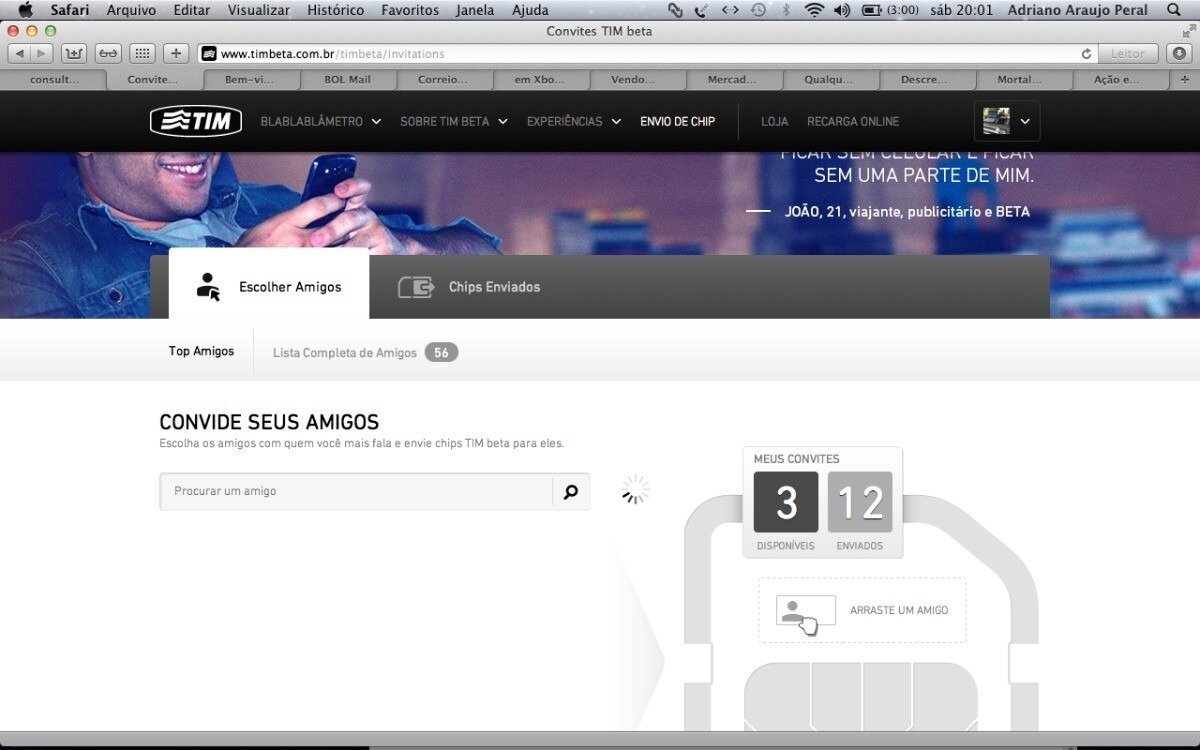Open the Visualizar menu
Viewport: 1200px width, 750px height.
tap(259, 10)
